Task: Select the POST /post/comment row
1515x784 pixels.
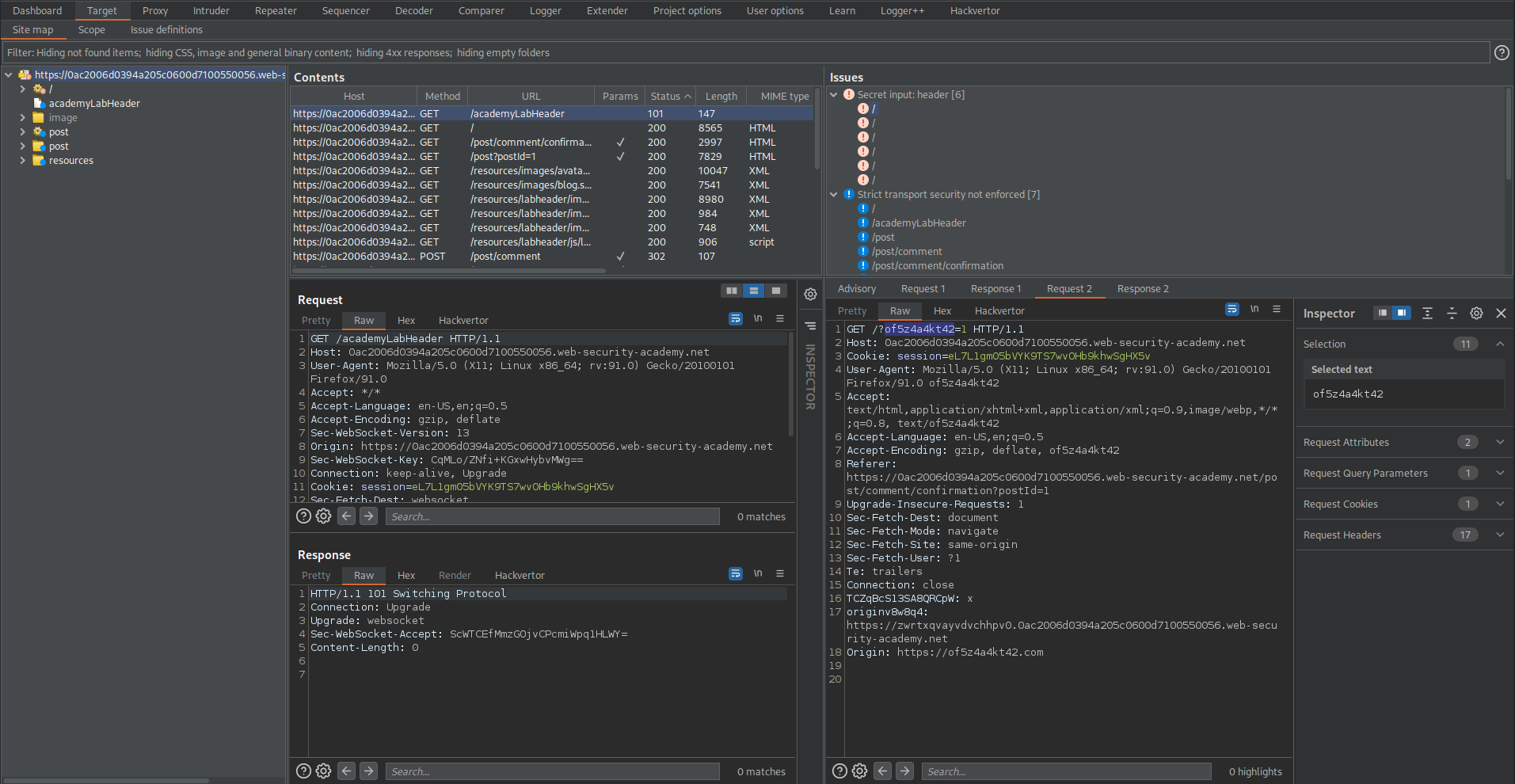Action: (x=552, y=257)
